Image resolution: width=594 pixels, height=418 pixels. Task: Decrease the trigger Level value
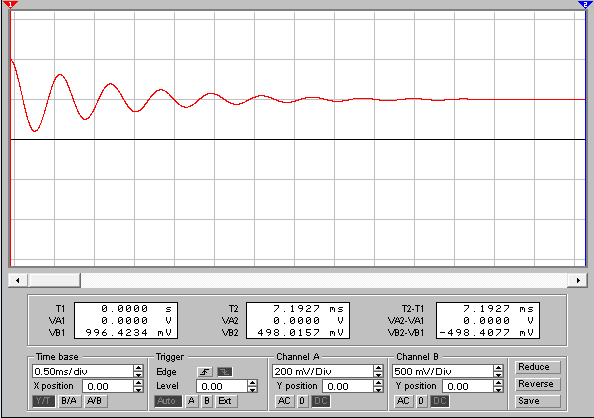[253, 390]
